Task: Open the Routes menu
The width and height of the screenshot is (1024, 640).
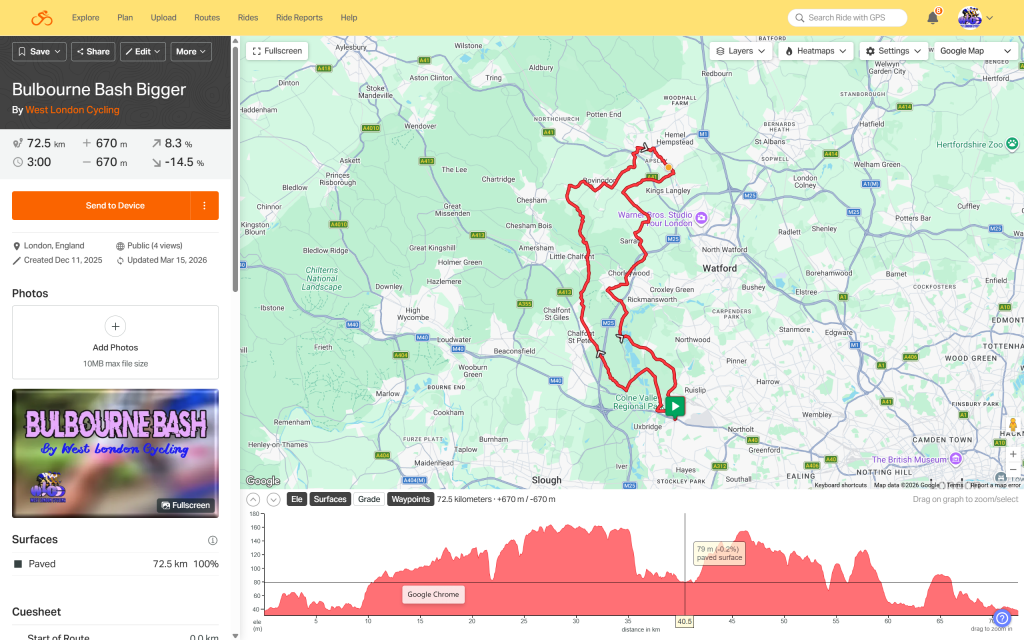Action: coord(207,18)
